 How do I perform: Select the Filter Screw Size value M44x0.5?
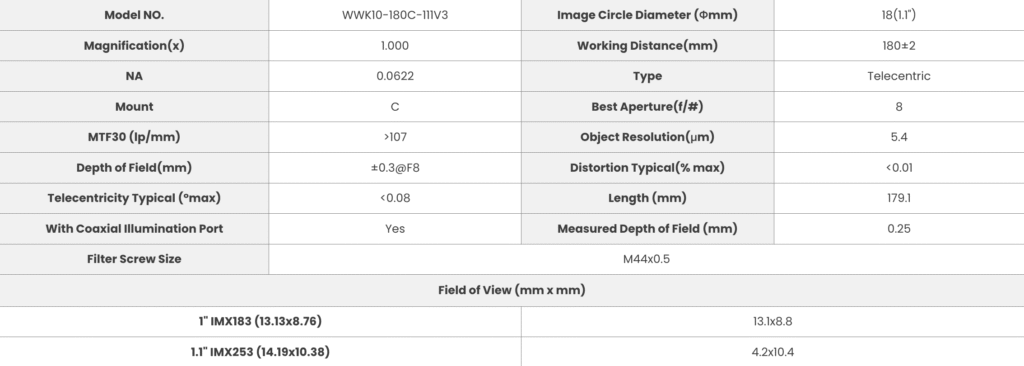click(646, 259)
